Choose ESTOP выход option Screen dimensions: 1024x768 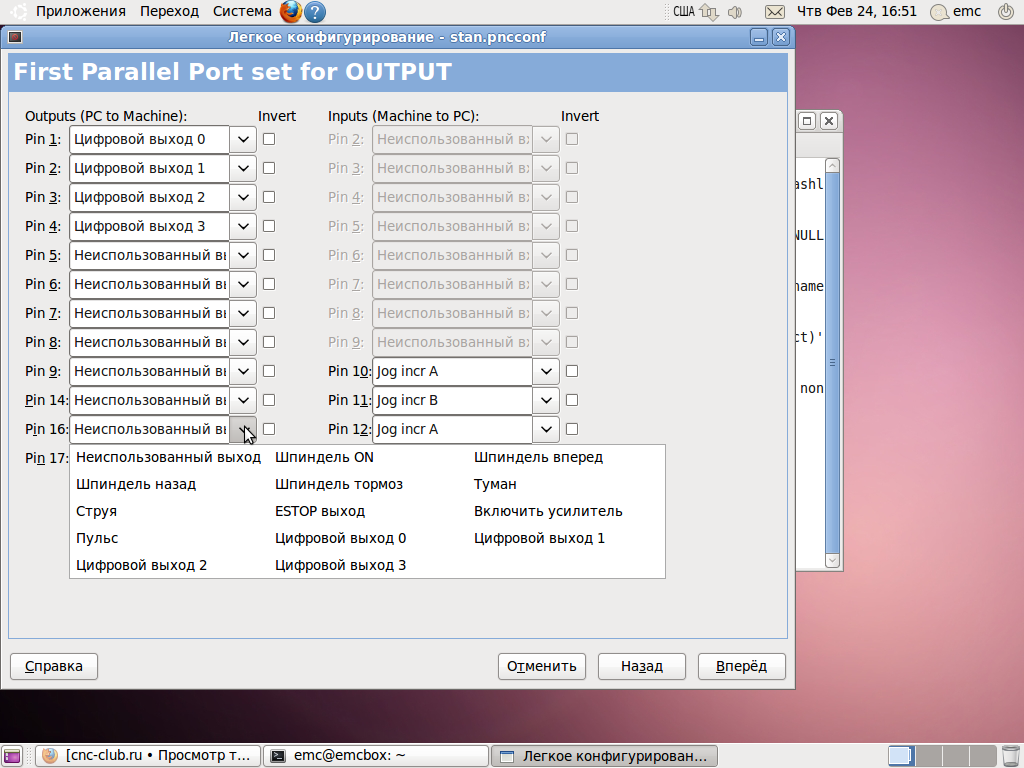click(x=320, y=511)
